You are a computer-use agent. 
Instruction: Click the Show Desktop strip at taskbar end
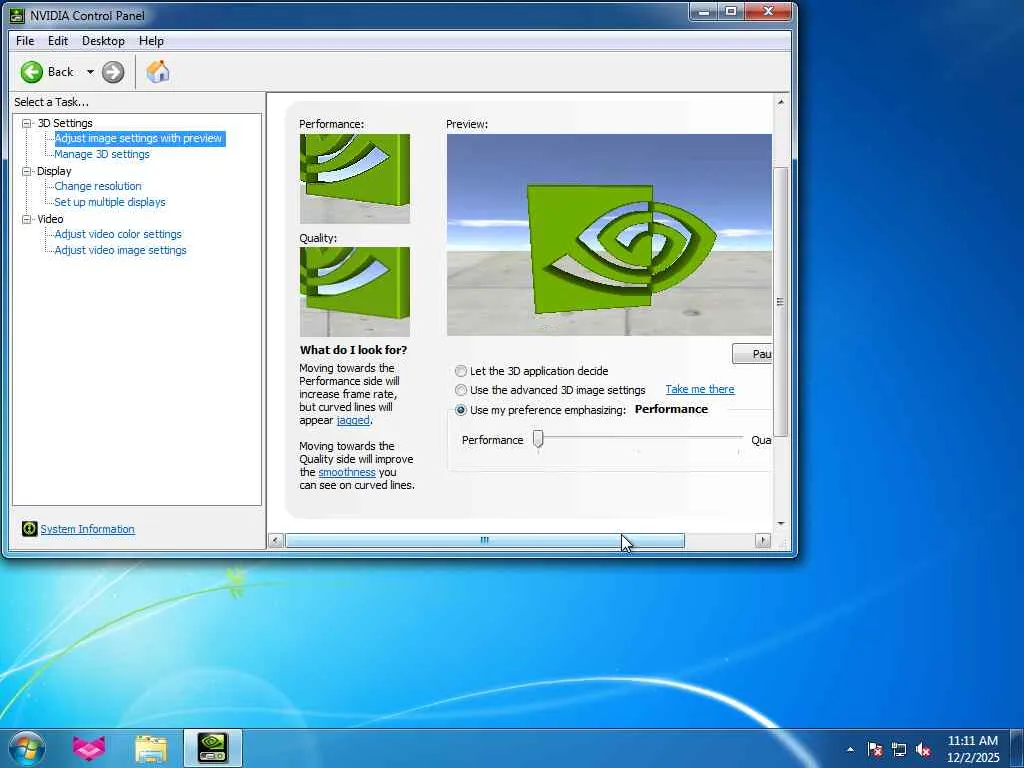tap(1017, 748)
